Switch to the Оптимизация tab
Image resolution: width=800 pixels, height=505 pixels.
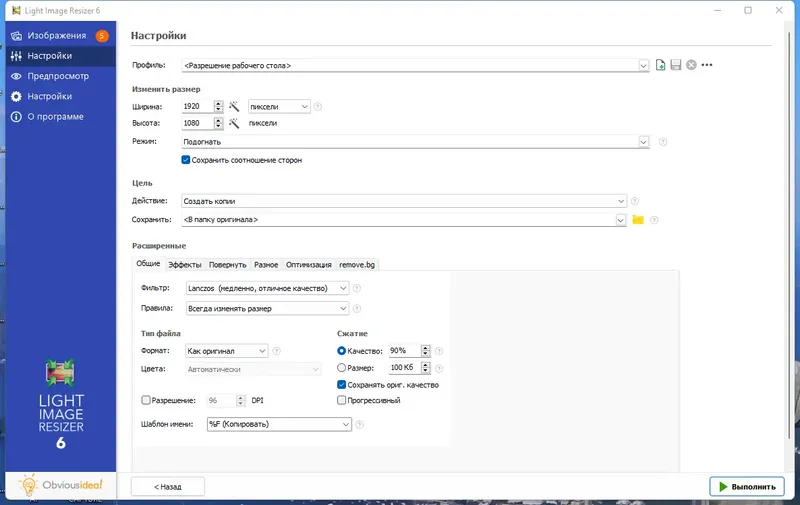pos(309,265)
